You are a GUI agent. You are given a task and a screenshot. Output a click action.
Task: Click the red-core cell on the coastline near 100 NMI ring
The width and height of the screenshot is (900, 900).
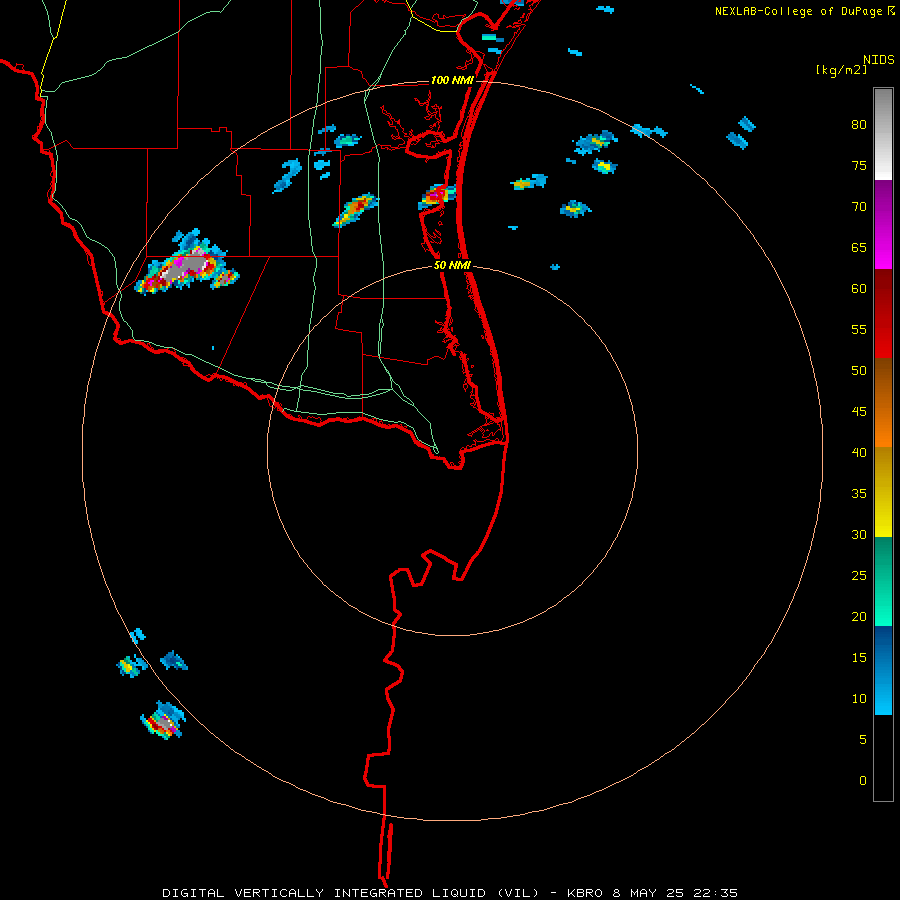[x=437, y=197]
